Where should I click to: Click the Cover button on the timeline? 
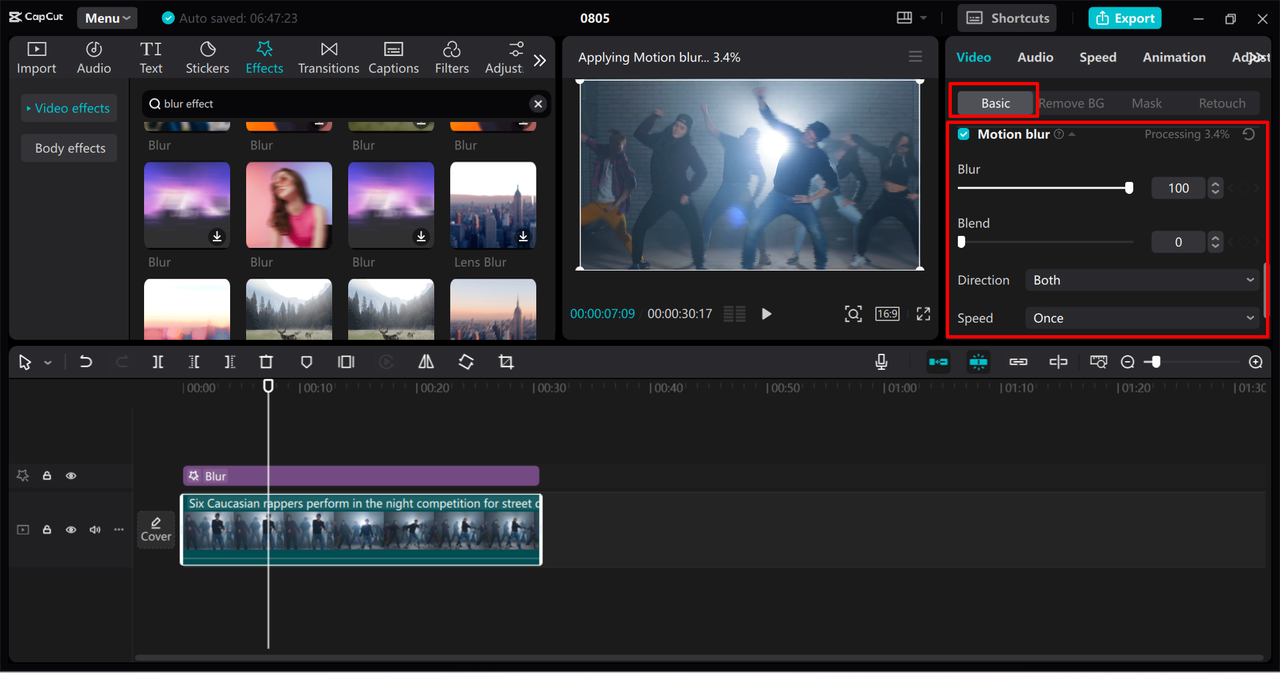pos(156,529)
